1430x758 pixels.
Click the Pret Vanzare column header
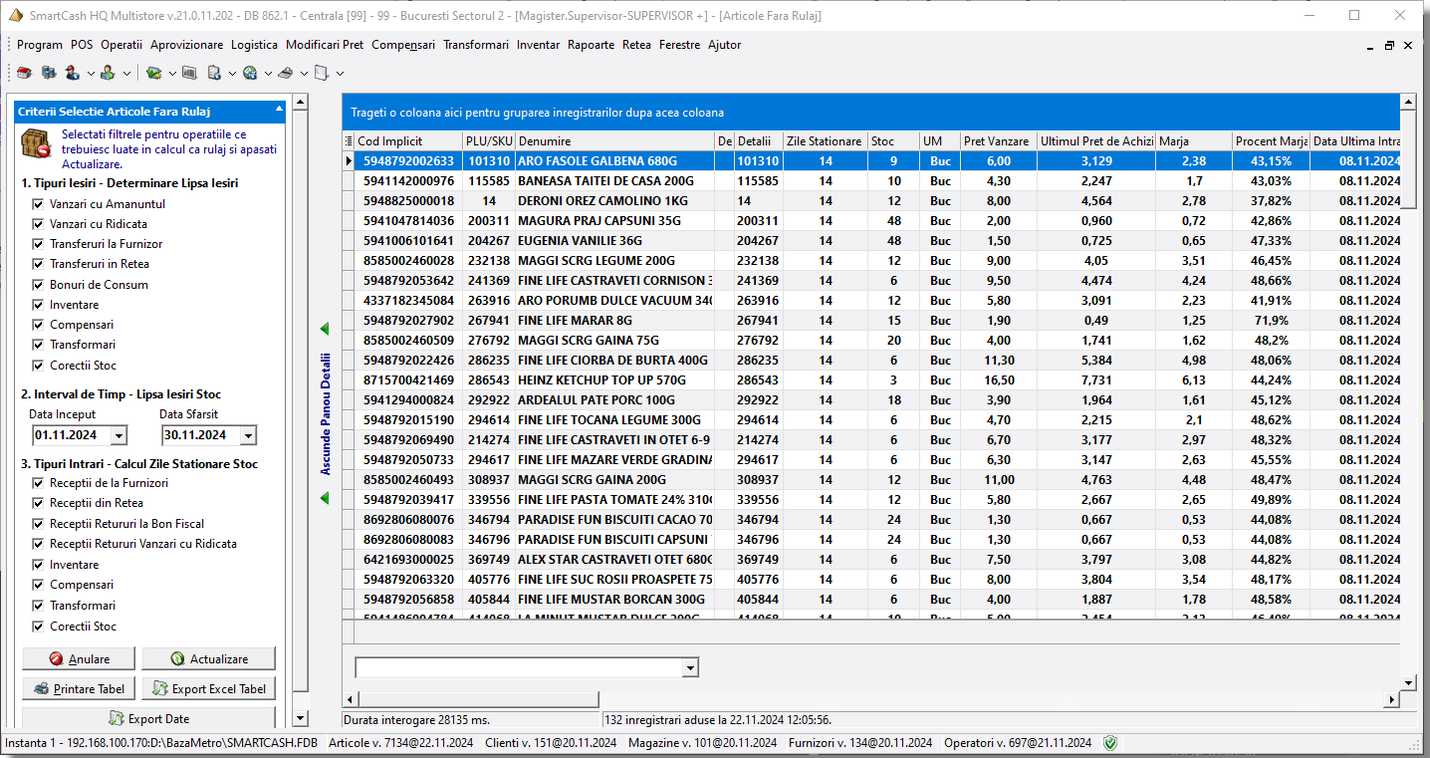coord(998,141)
